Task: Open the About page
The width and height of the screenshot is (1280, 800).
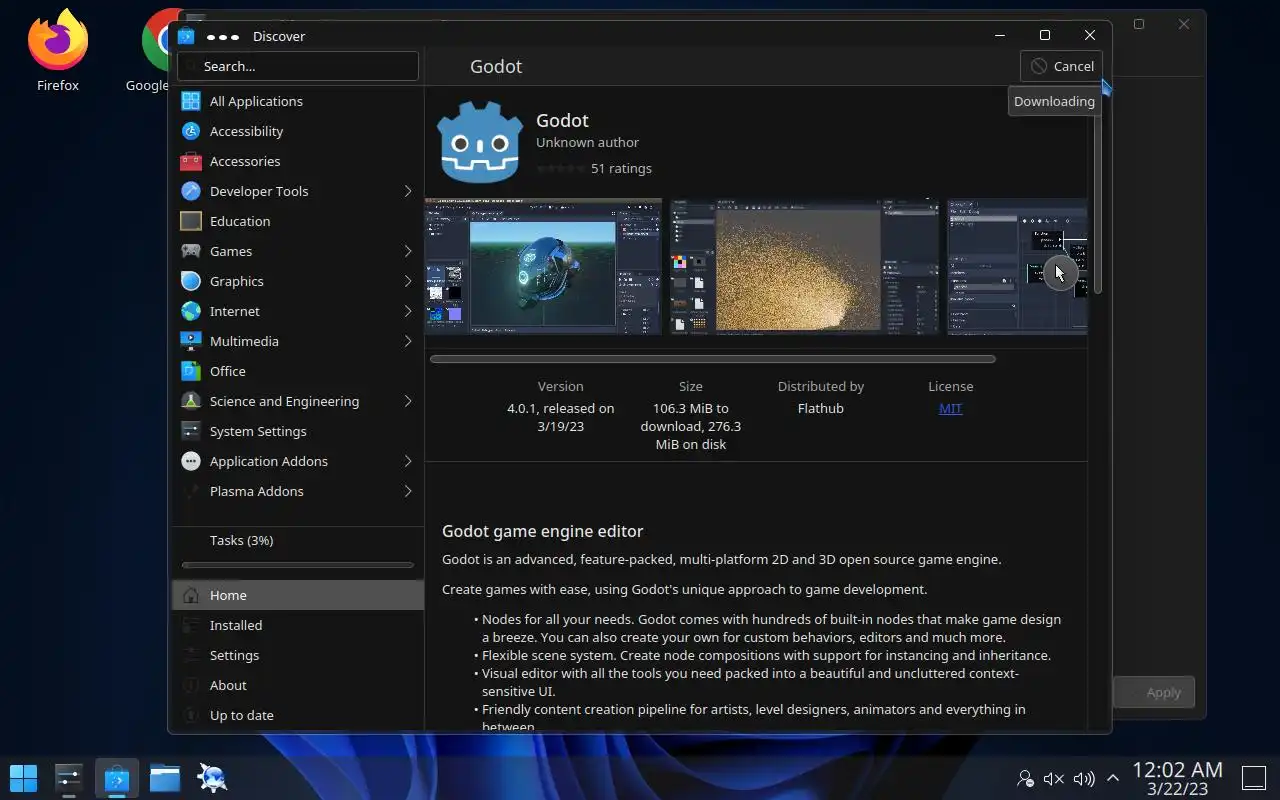Action: [x=298, y=685]
